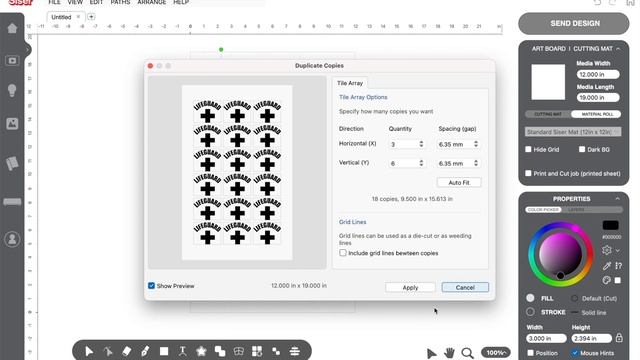Click the lightbulb ideas icon in sidebar
The width and height of the screenshot is (640, 360).
[12, 90]
